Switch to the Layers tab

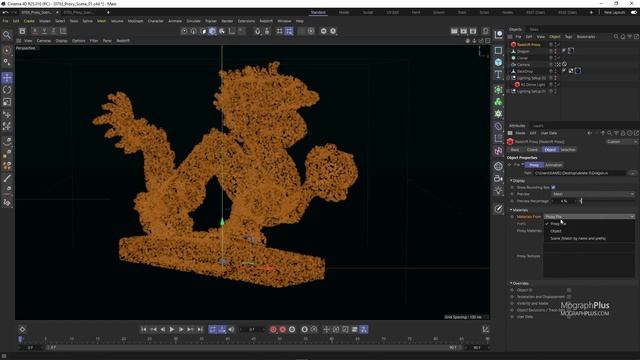tap(538, 126)
